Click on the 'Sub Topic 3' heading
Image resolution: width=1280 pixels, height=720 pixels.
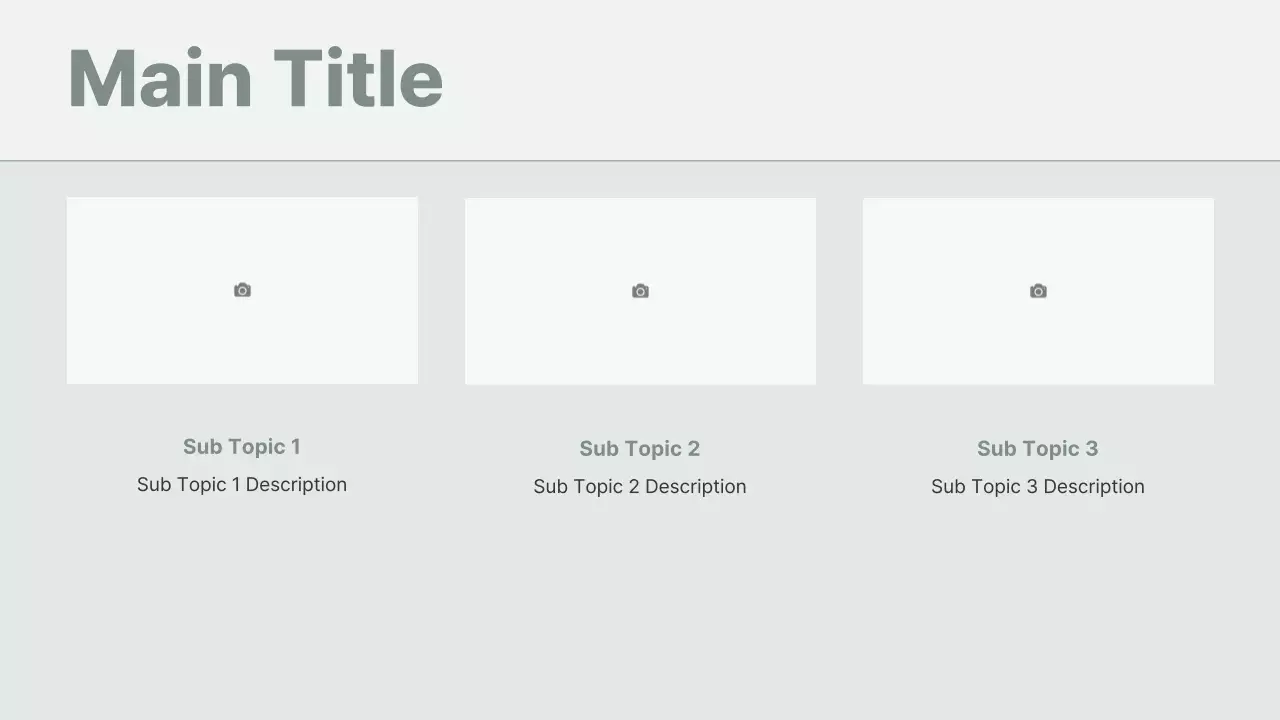pyautogui.click(x=1038, y=449)
